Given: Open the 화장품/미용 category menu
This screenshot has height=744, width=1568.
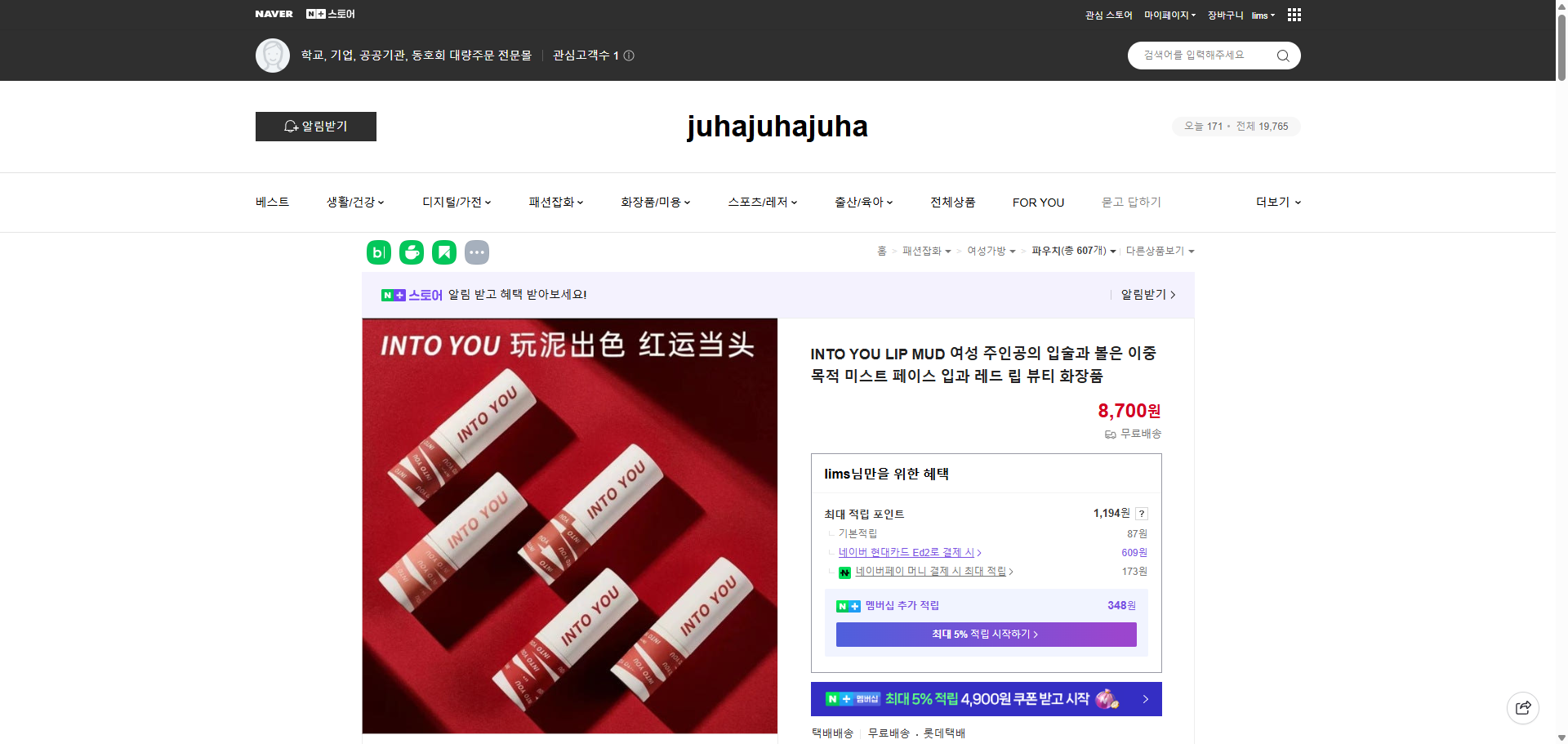Looking at the screenshot, I should point(655,202).
